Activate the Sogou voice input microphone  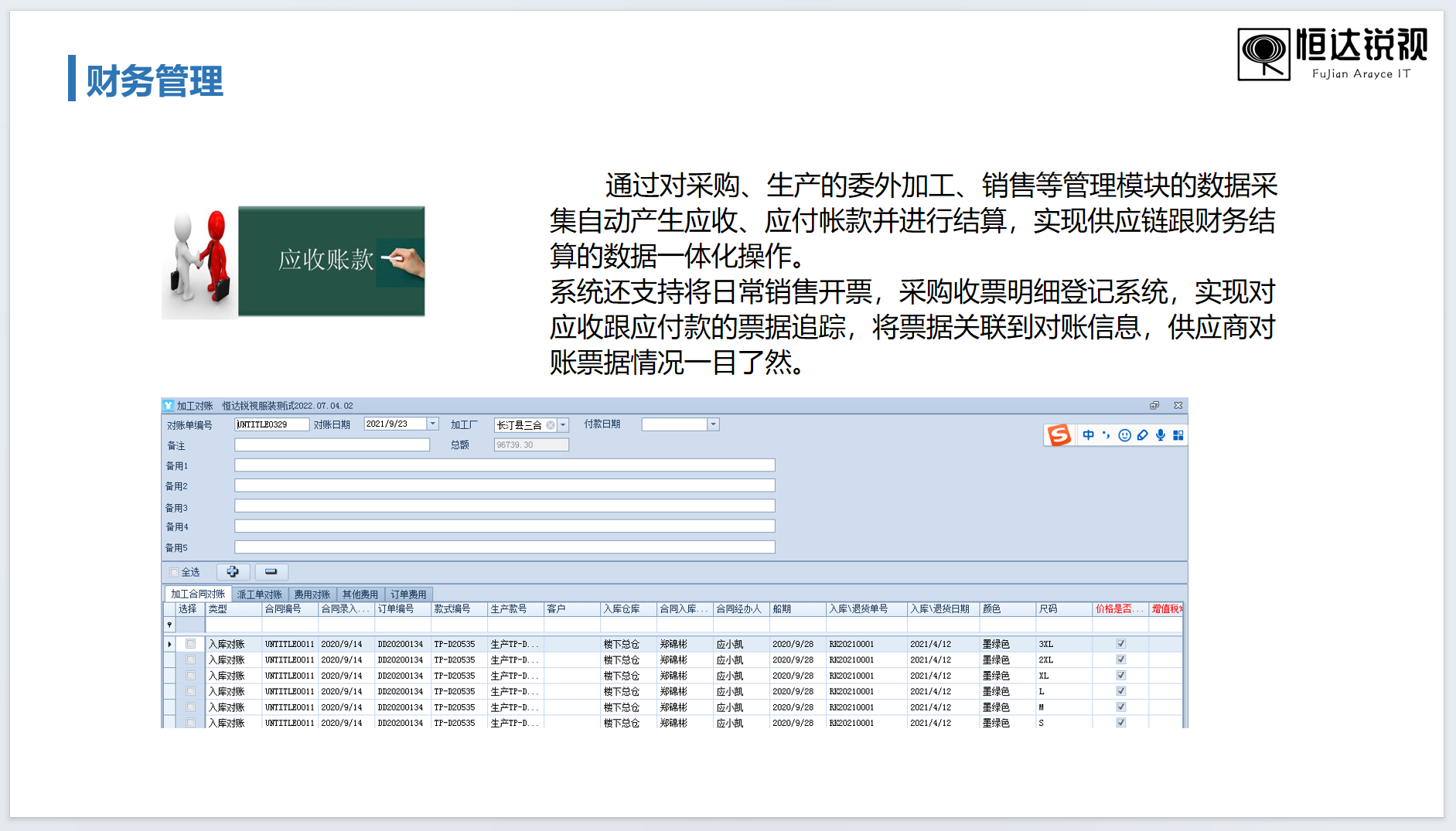[1160, 435]
